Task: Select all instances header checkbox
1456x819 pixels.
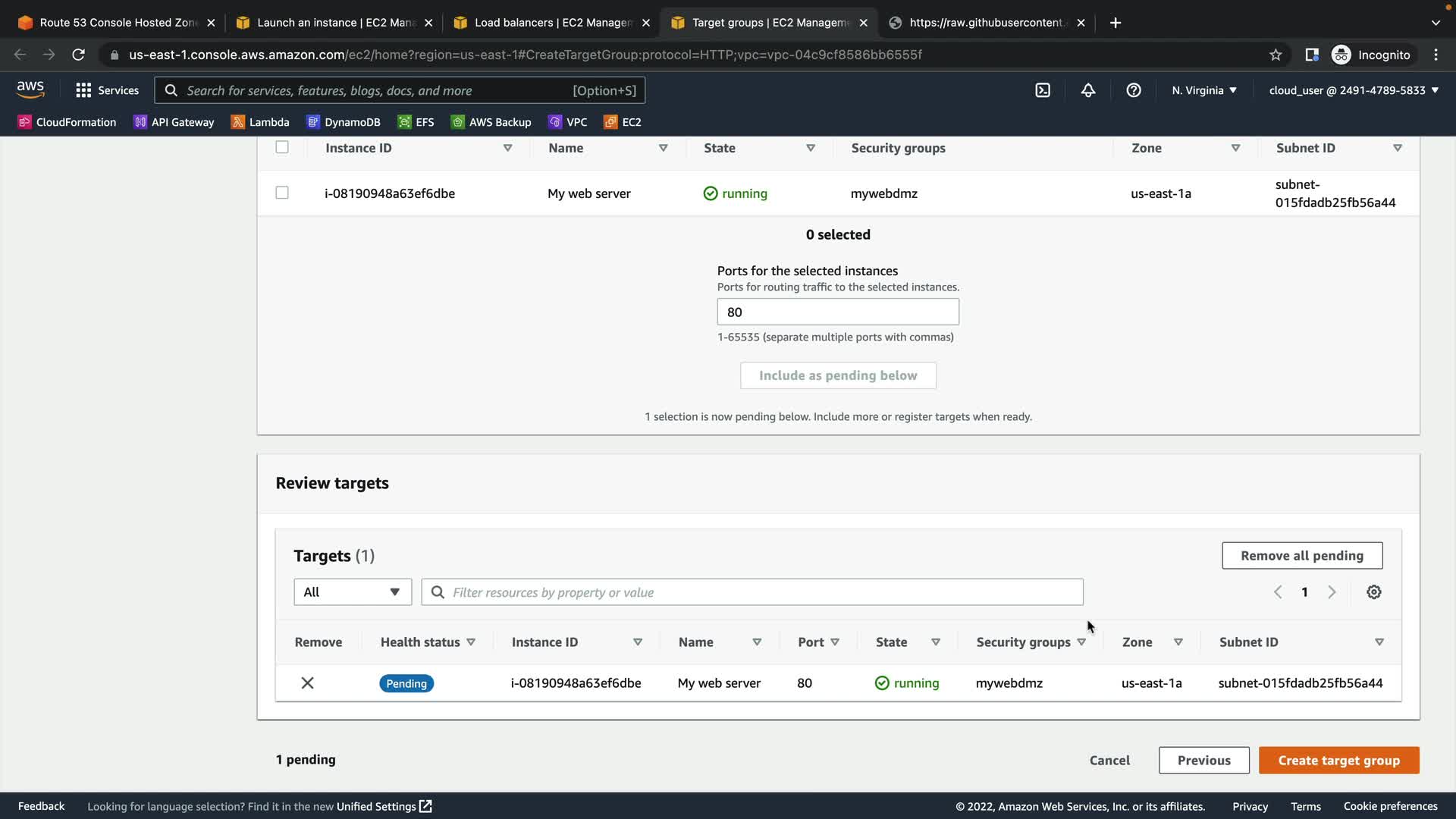Action: pyautogui.click(x=282, y=147)
